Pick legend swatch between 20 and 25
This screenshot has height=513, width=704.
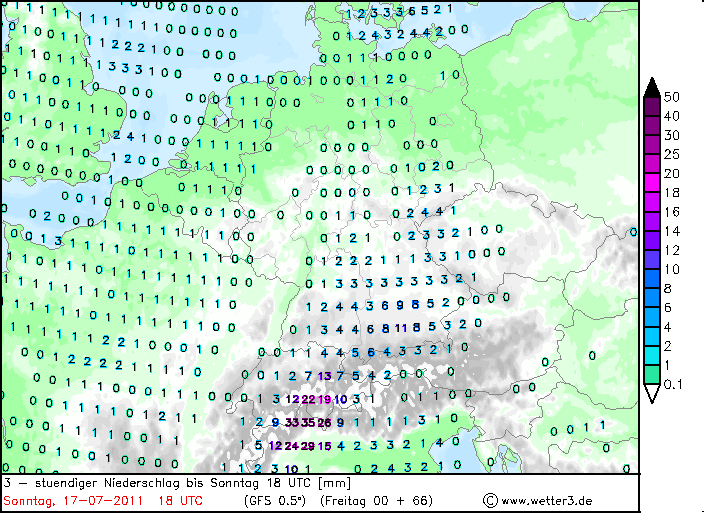point(652,164)
